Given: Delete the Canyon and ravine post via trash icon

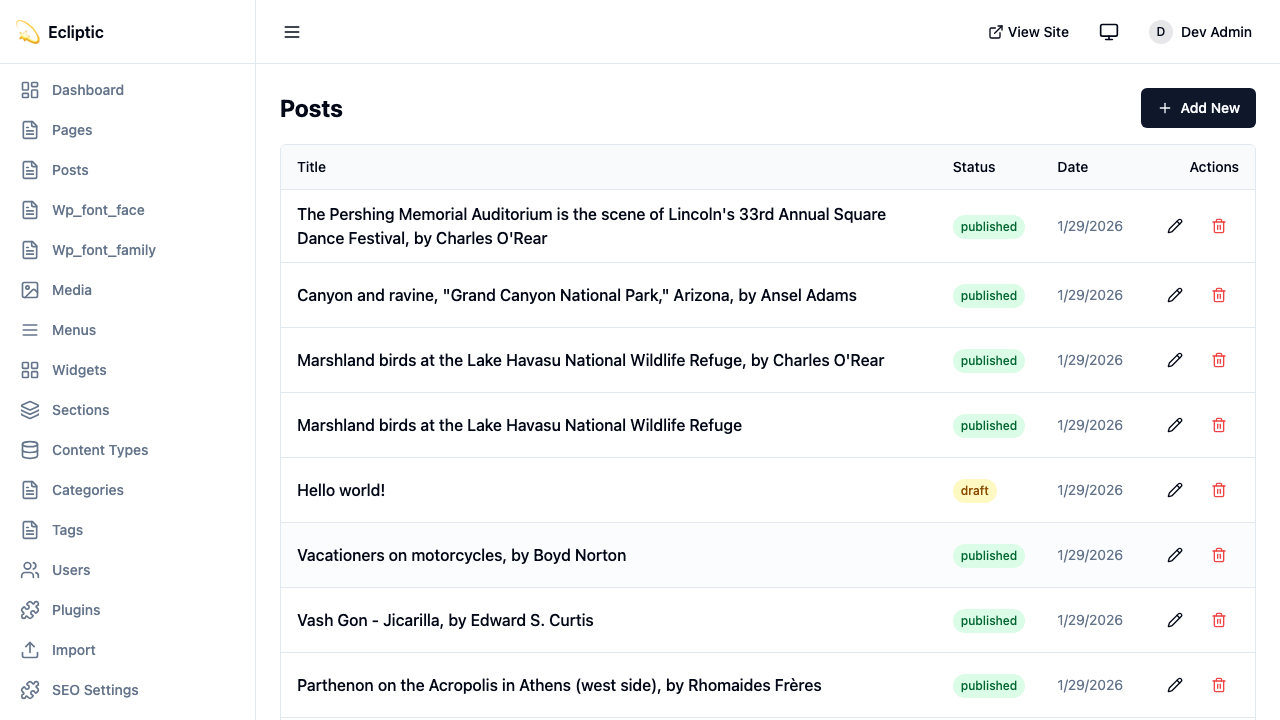Looking at the screenshot, I should 1219,295.
